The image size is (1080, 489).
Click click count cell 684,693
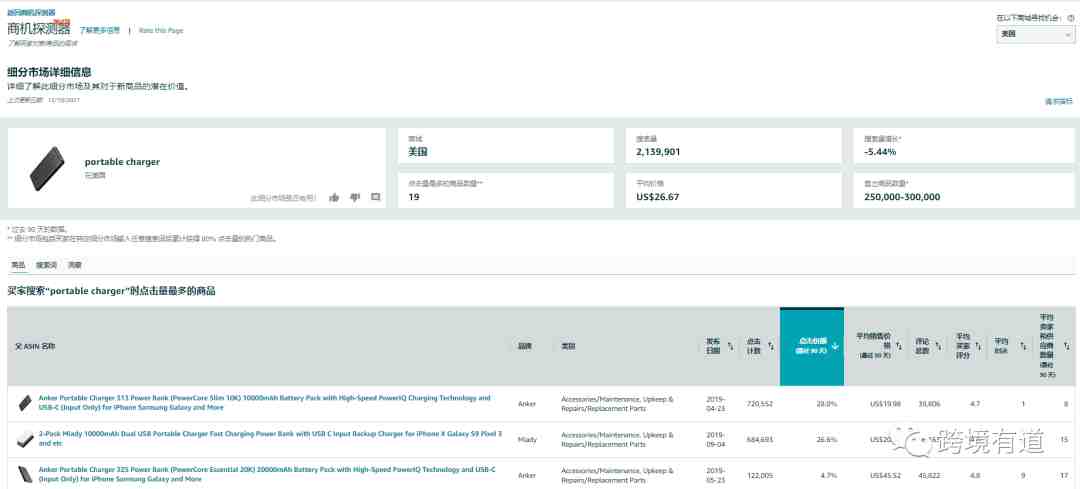760,439
